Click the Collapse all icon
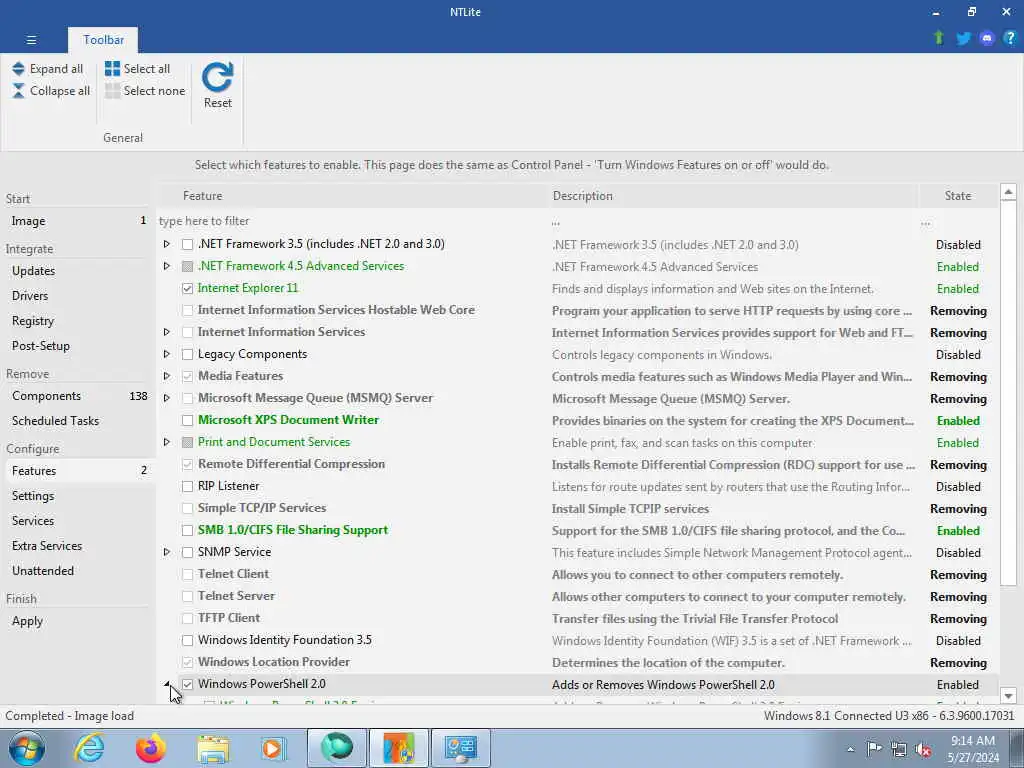The image size is (1024, 768). [18, 91]
